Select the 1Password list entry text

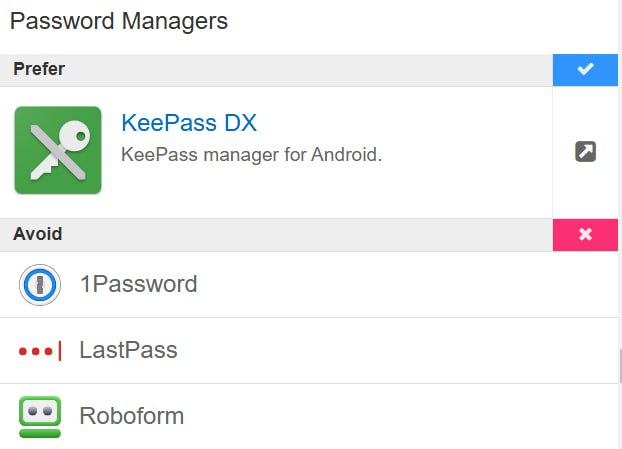click(x=139, y=284)
